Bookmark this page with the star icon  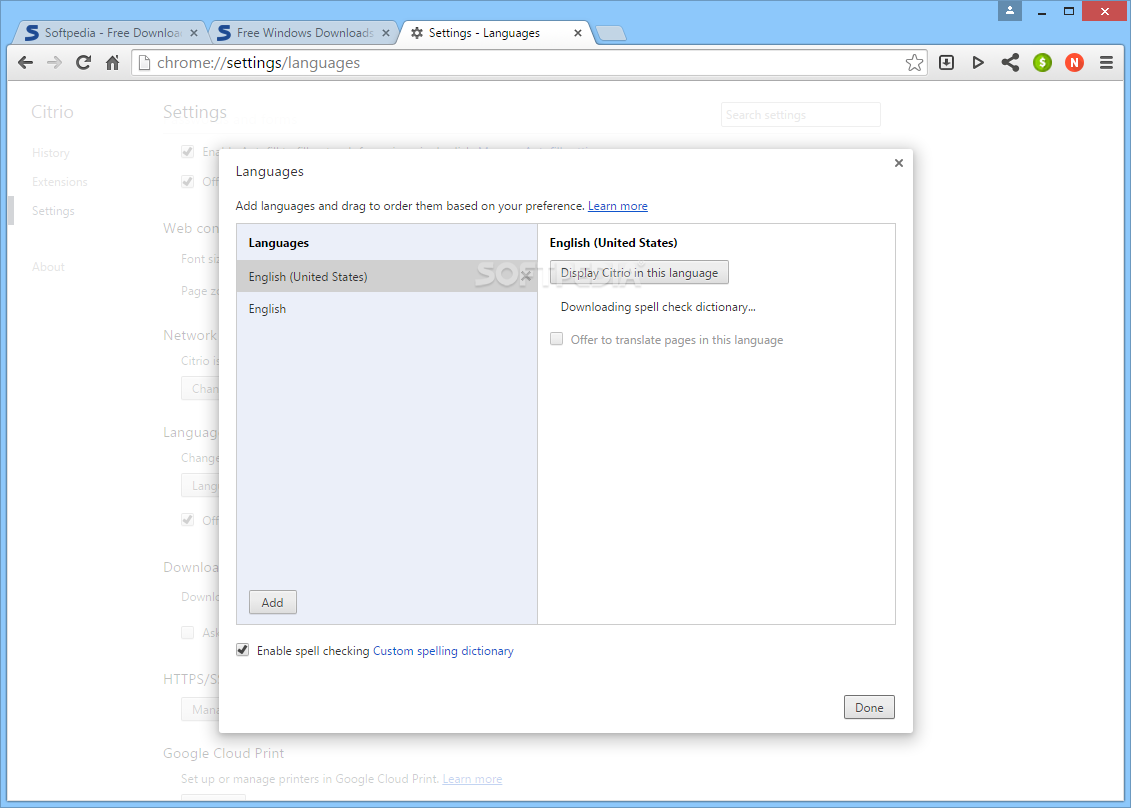point(914,63)
